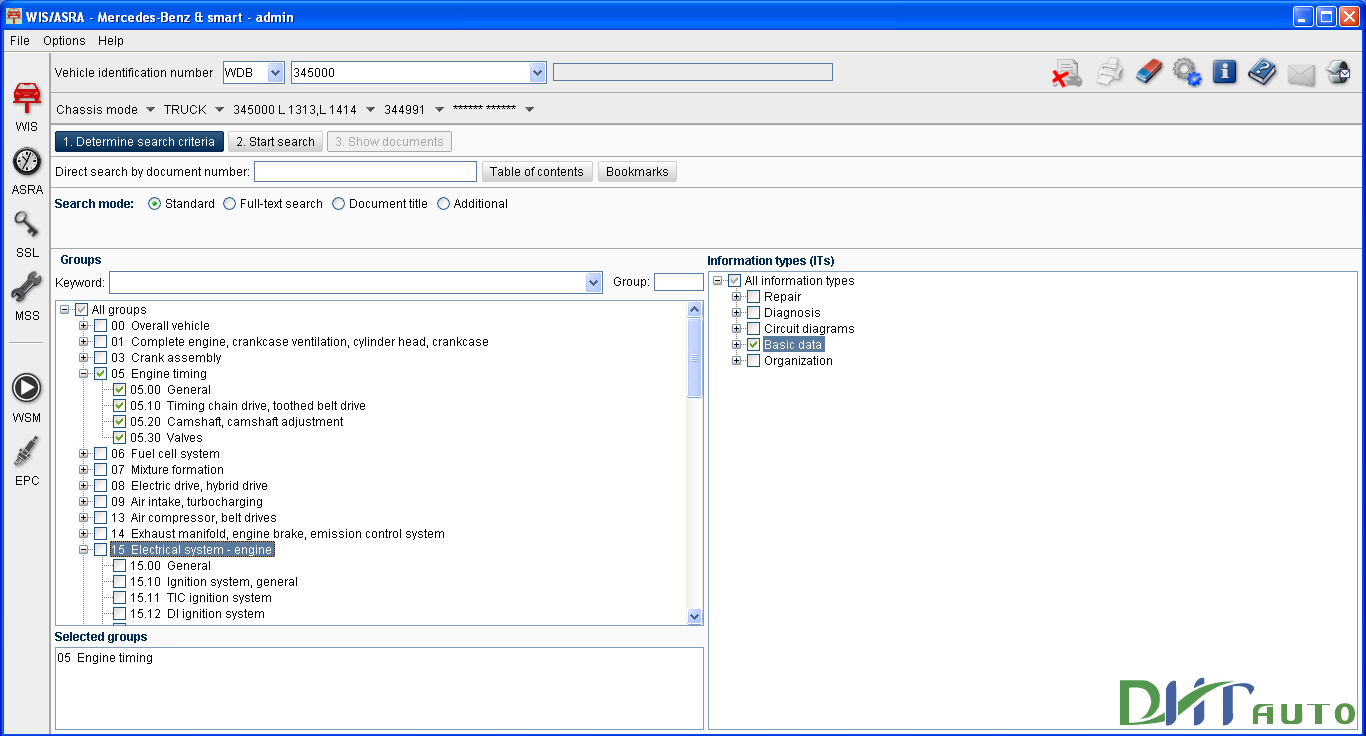
Task: Click the direct document number field
Action: coord(365,172)
